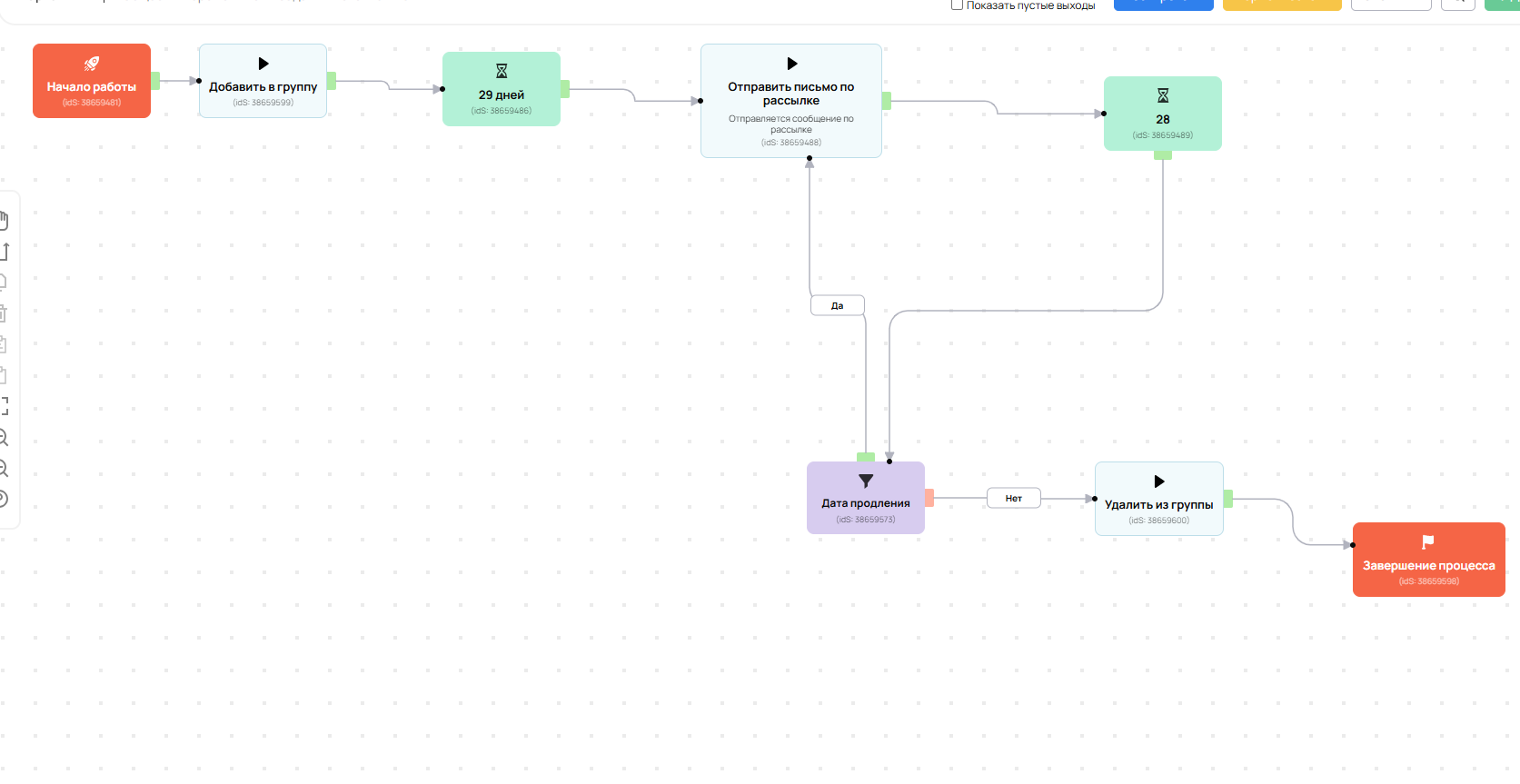Click play icon on Добавить в группу node
1520x784 pixels.
coord(263,64)
